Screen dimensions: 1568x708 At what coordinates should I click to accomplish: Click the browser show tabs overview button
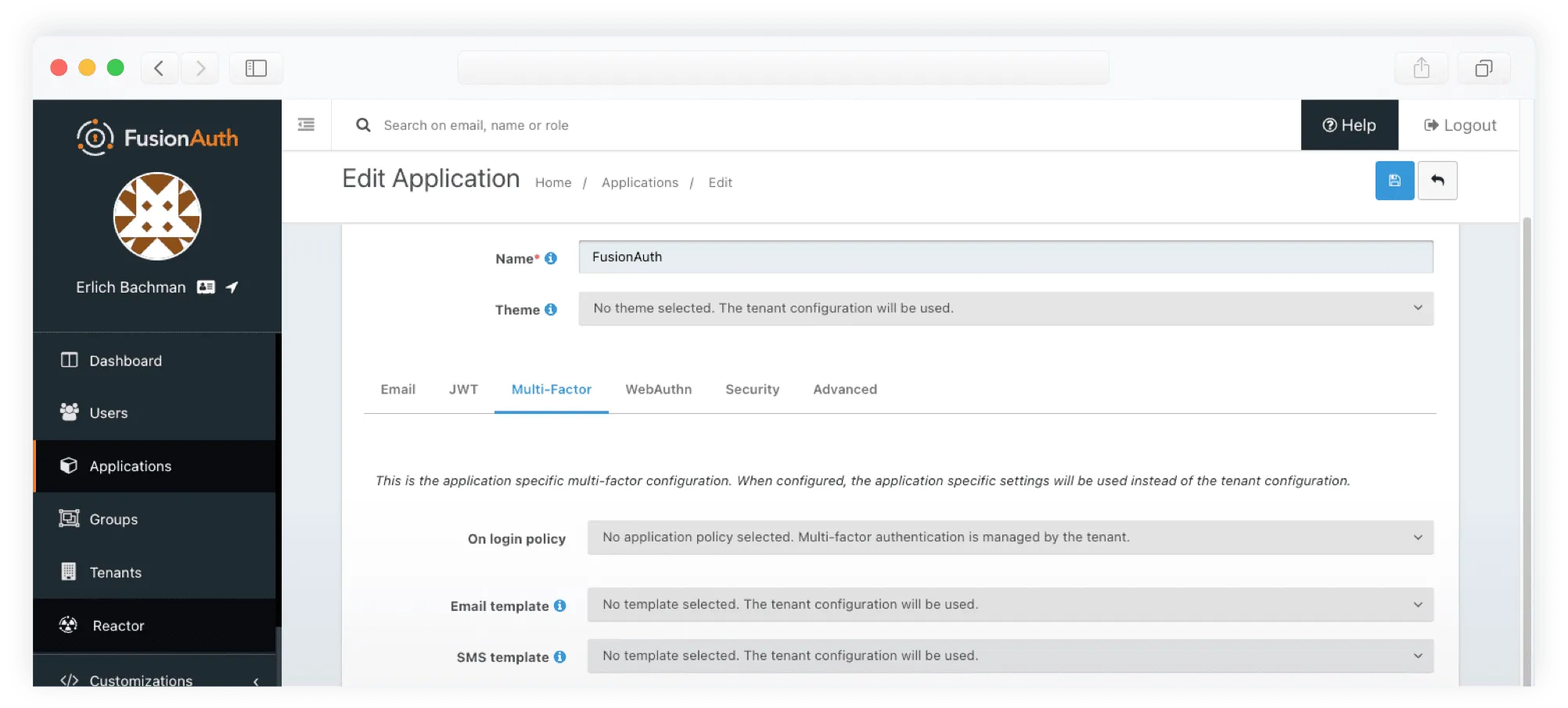pyautogui.click(x=1483, y=68)
